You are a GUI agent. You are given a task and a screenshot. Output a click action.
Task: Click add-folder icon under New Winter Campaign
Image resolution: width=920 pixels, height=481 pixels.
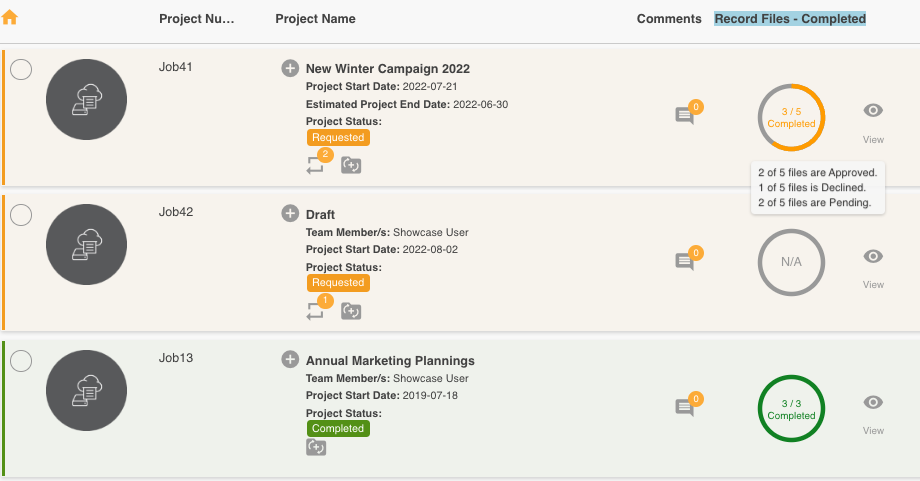[x=351, y=166]
